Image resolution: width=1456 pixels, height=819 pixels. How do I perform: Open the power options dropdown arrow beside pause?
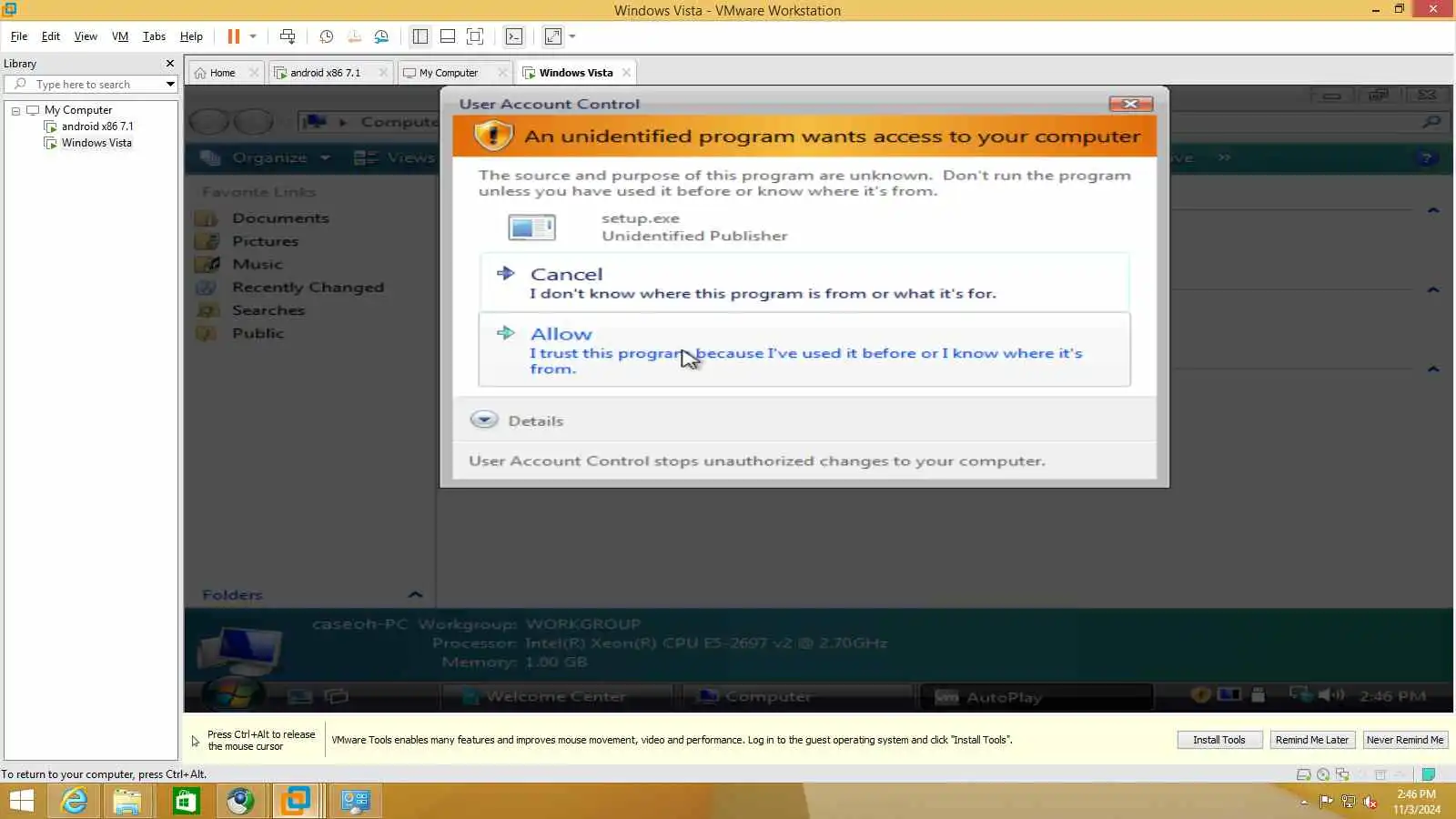click(253, 36)
